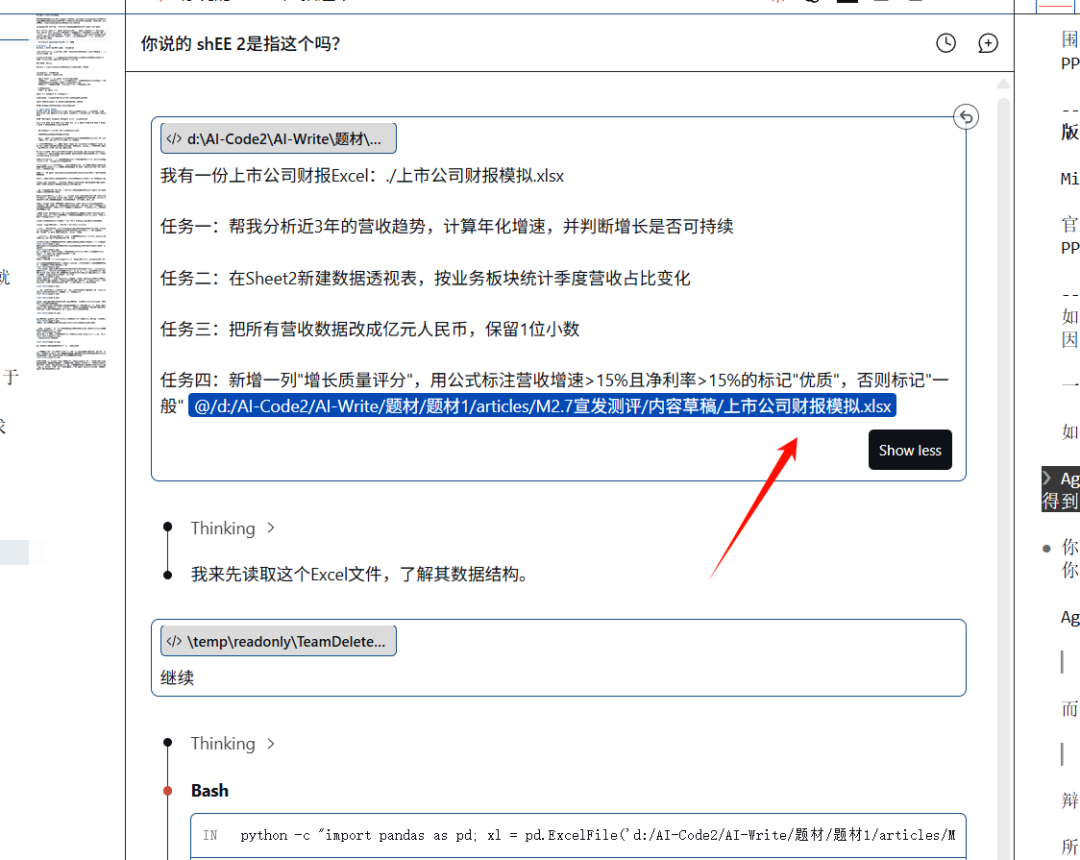This screenshot has height=860, width=1080.
Task: Start a new chat with plus bubble icon
Action: [x=988, y=43]
